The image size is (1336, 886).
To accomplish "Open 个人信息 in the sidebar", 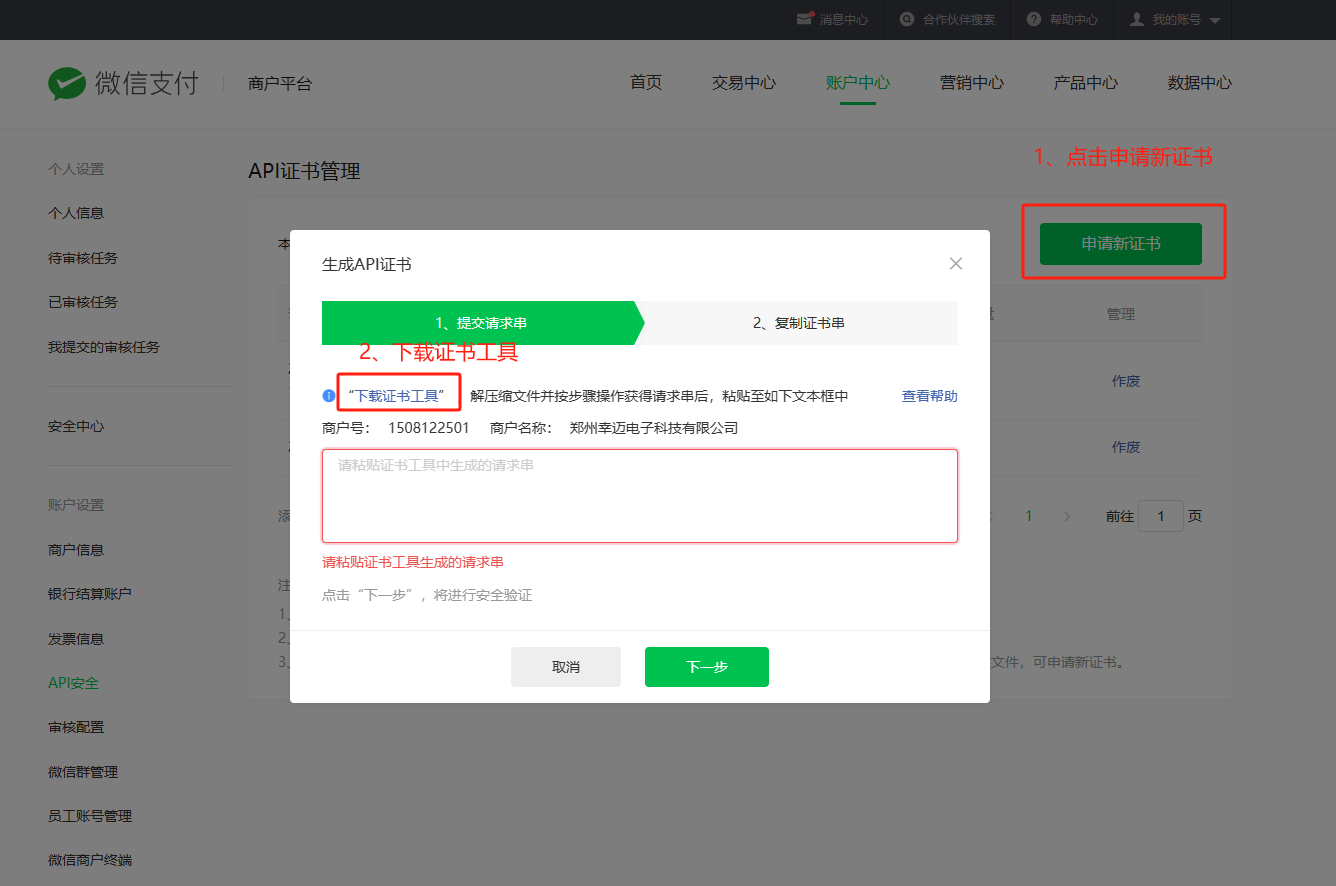I will coord(76,213).
